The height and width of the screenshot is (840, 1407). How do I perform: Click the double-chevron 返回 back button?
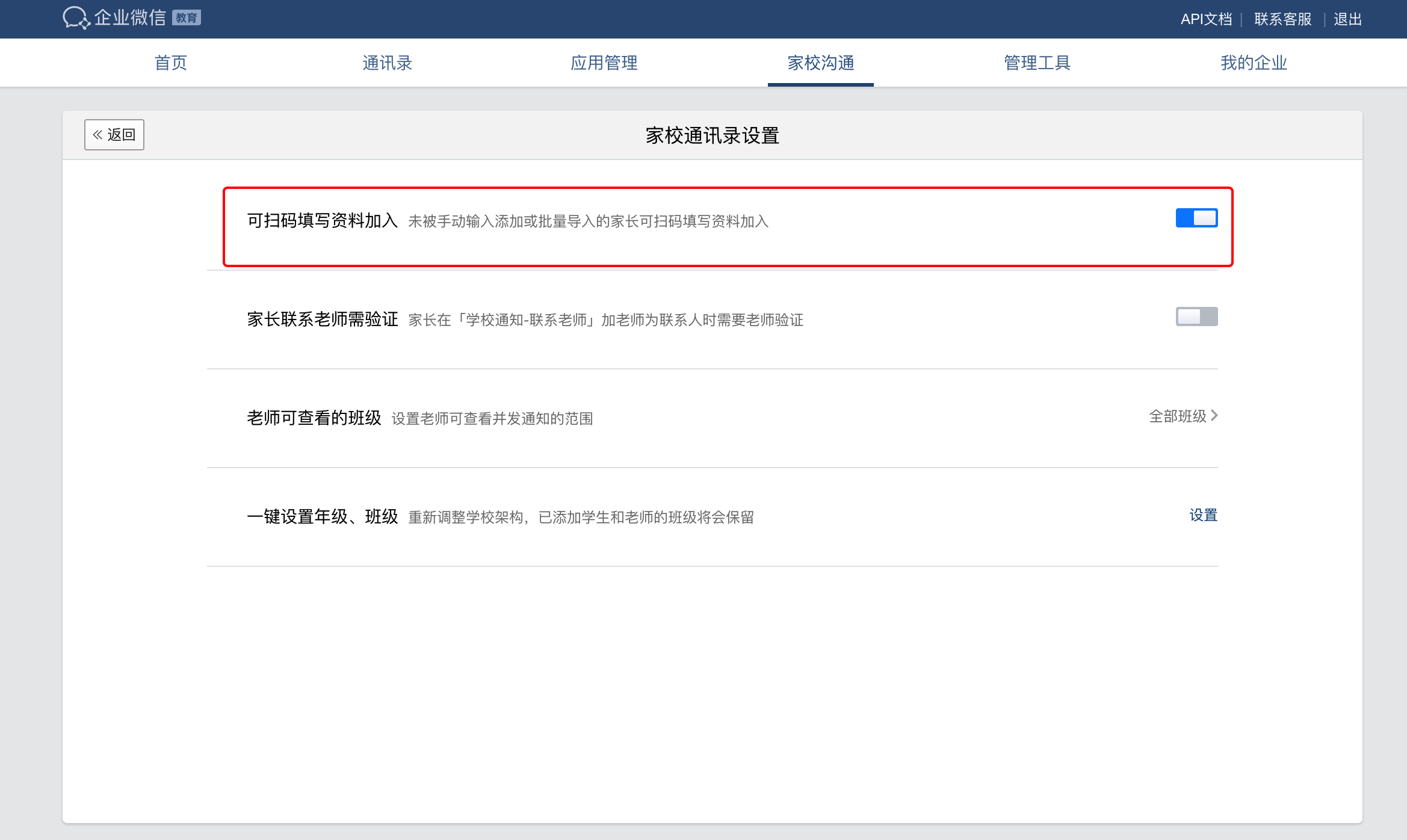tap(114, 135)
